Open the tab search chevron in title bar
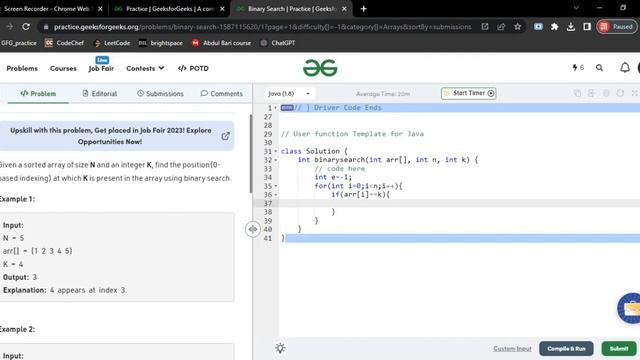The width and height of the screenshot is (640, 360). coord(576,8)
